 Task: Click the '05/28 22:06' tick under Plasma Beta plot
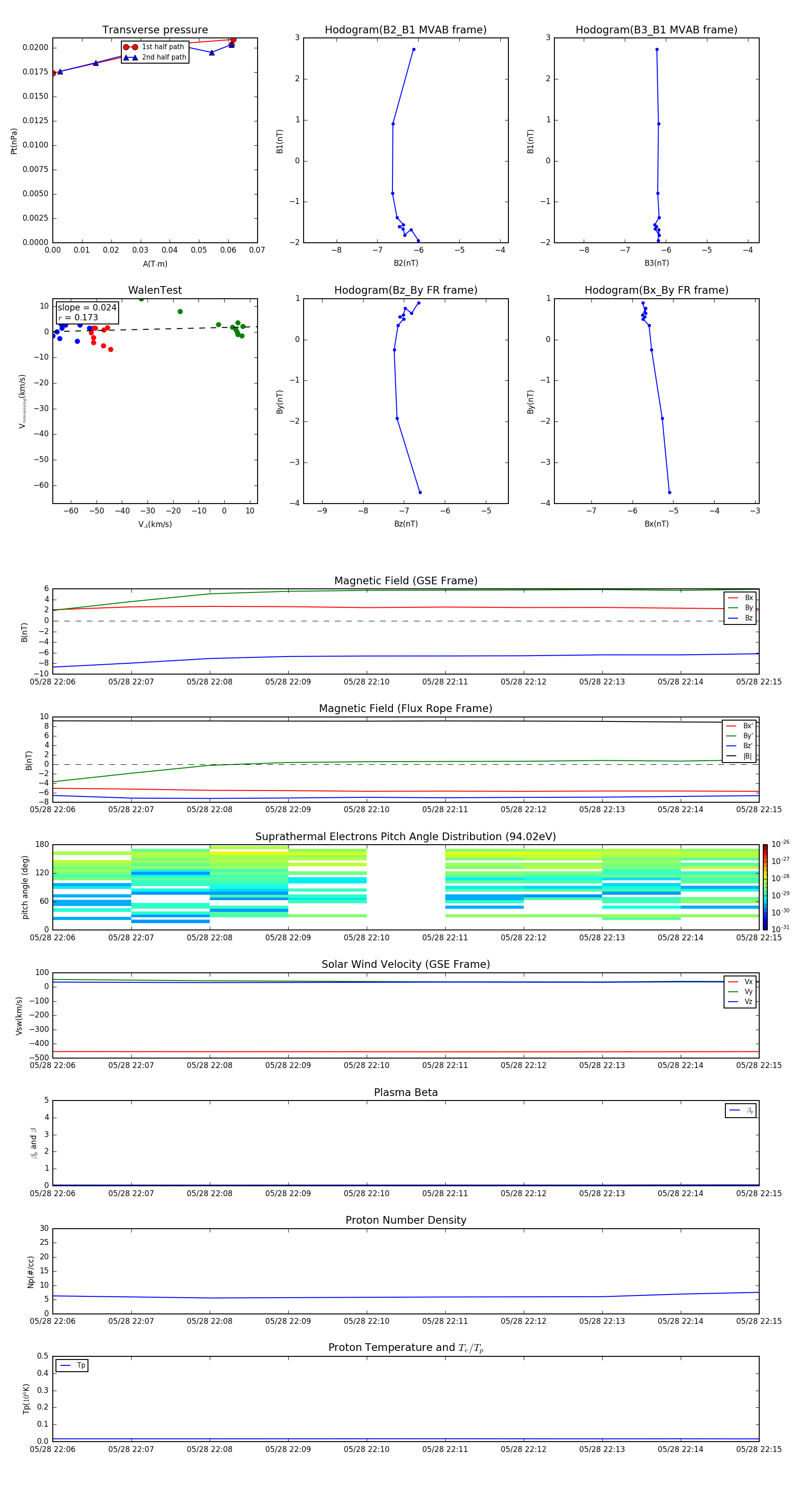click(x=53, y=1193)
